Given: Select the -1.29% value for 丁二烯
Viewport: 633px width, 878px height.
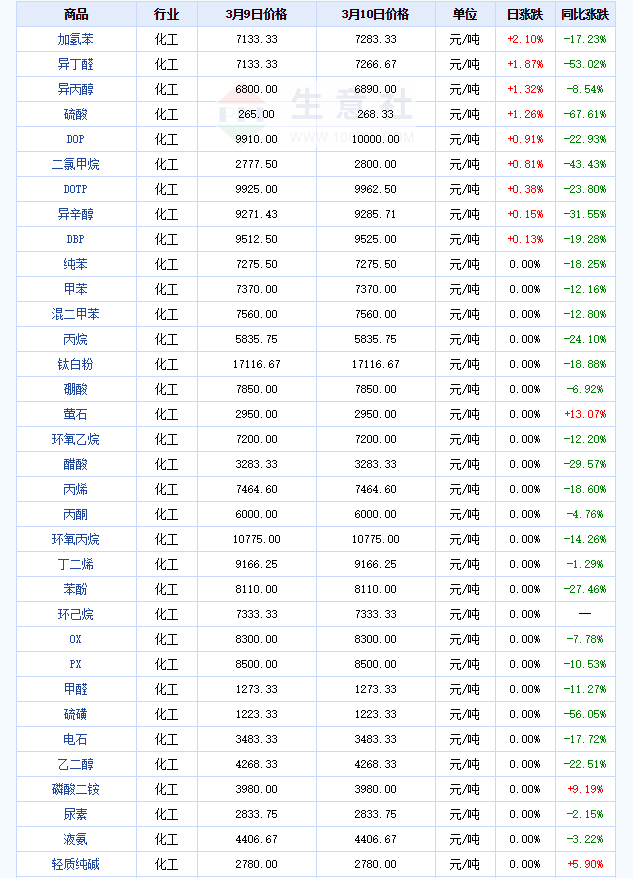Looking at the screenshot, I should coord(585,564).
